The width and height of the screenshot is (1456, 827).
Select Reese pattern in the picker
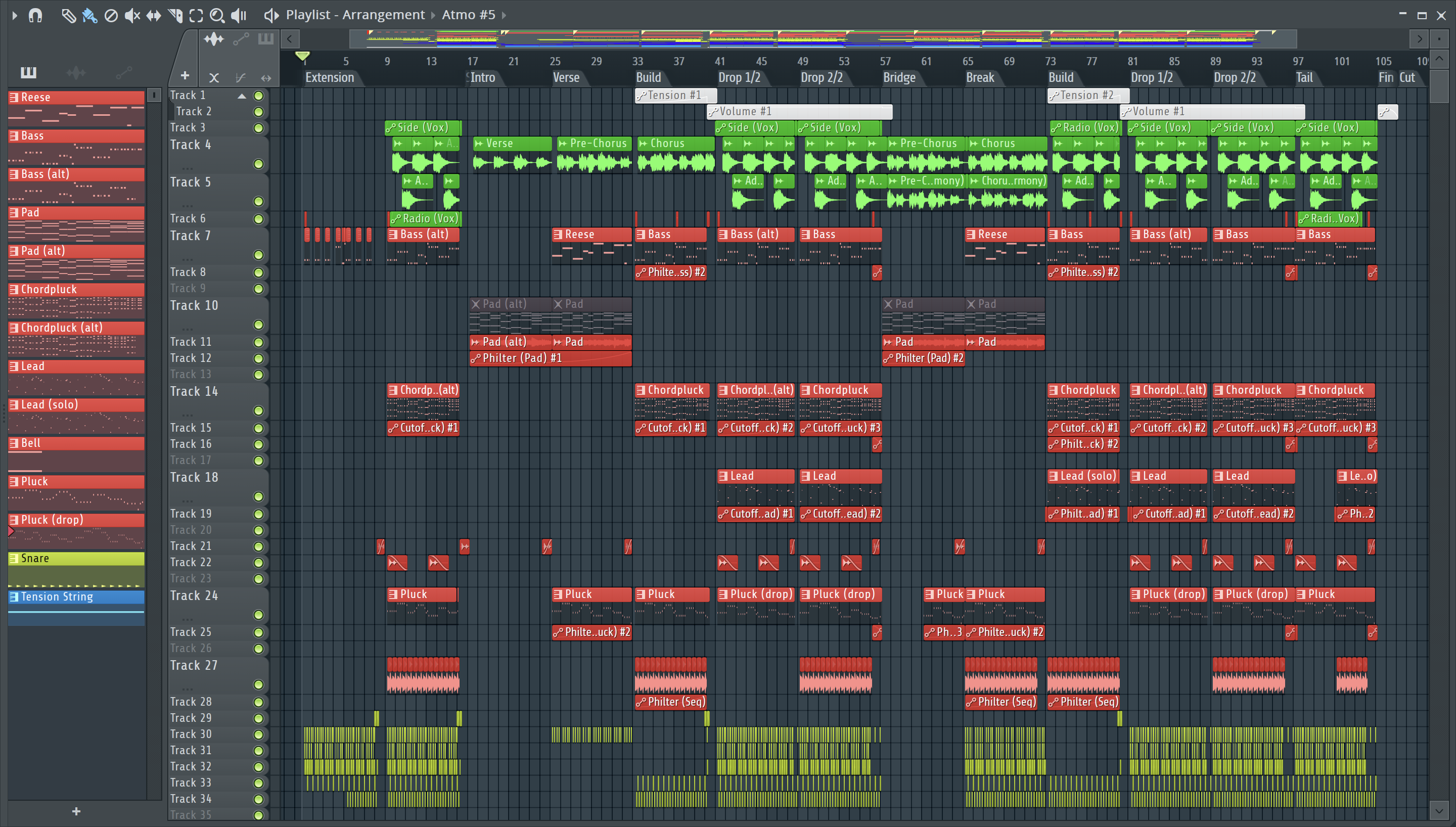pyautogui.click(x=76, y=109)
